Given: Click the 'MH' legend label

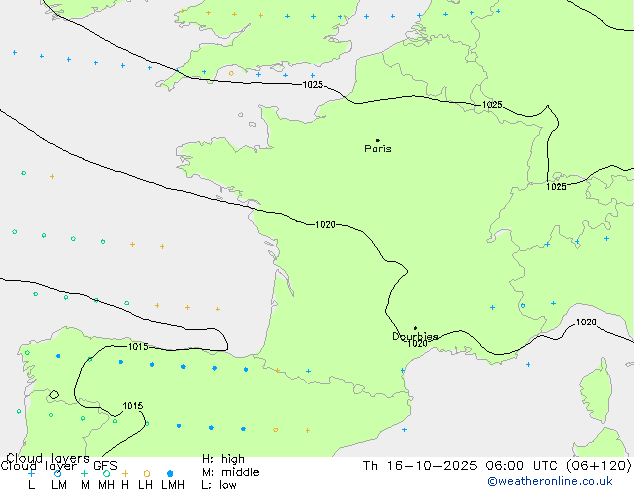Looking at the screenshot, I should click(x=106, y=485).
